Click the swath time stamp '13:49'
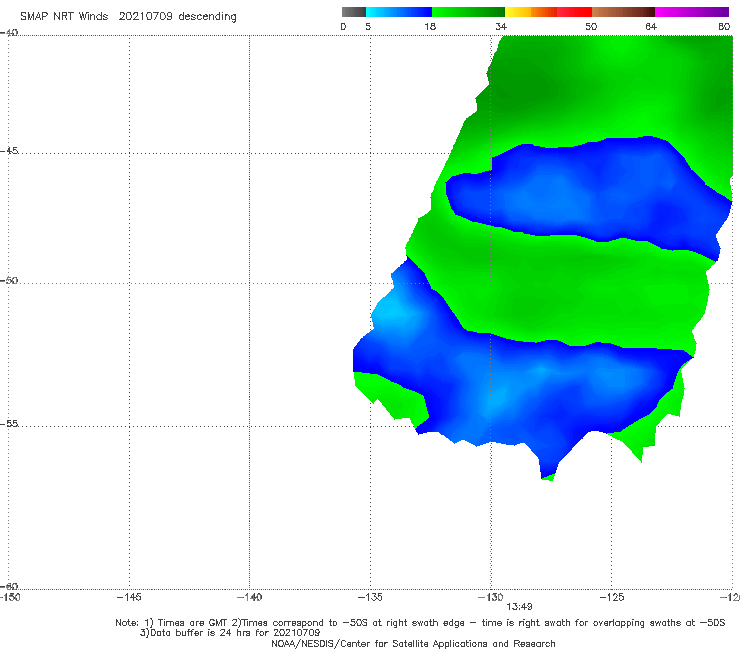 [x=519, y=607]
